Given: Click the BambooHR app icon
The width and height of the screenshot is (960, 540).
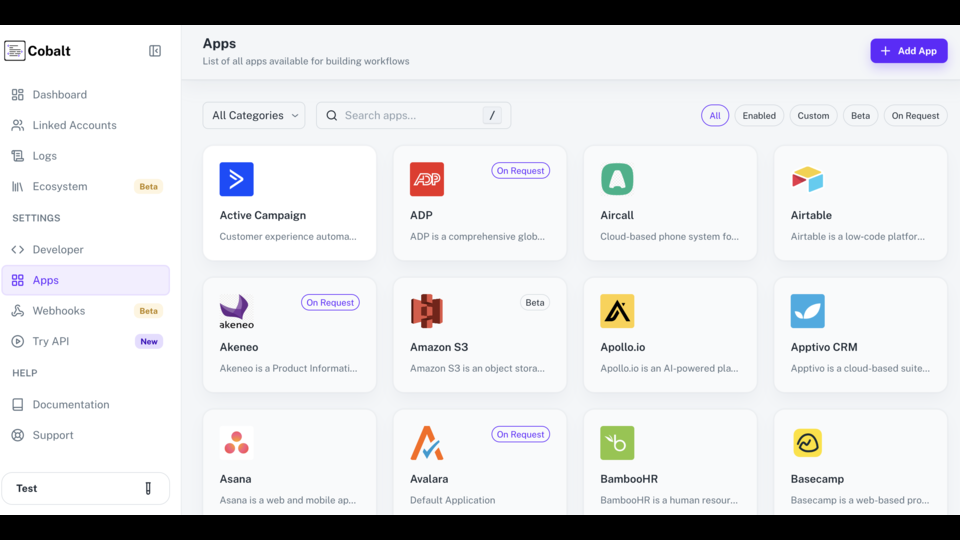Looking at the screenshot, I should click(617, 443).
